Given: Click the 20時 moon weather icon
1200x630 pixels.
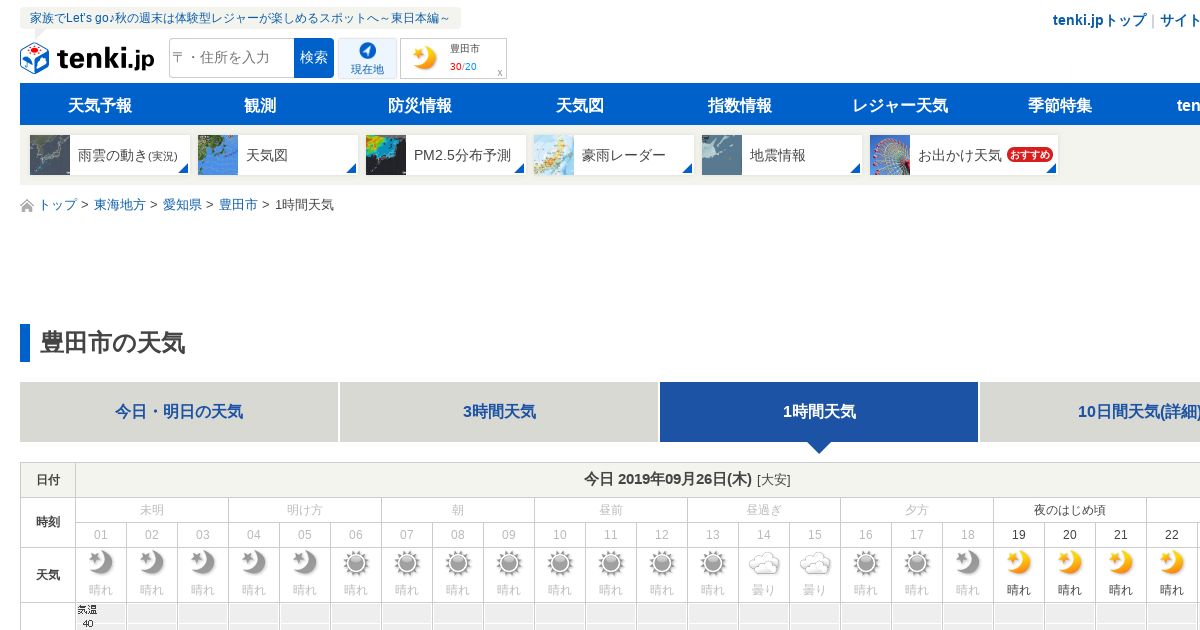Looking at the screenshot, I should [x=1070, y=563].
